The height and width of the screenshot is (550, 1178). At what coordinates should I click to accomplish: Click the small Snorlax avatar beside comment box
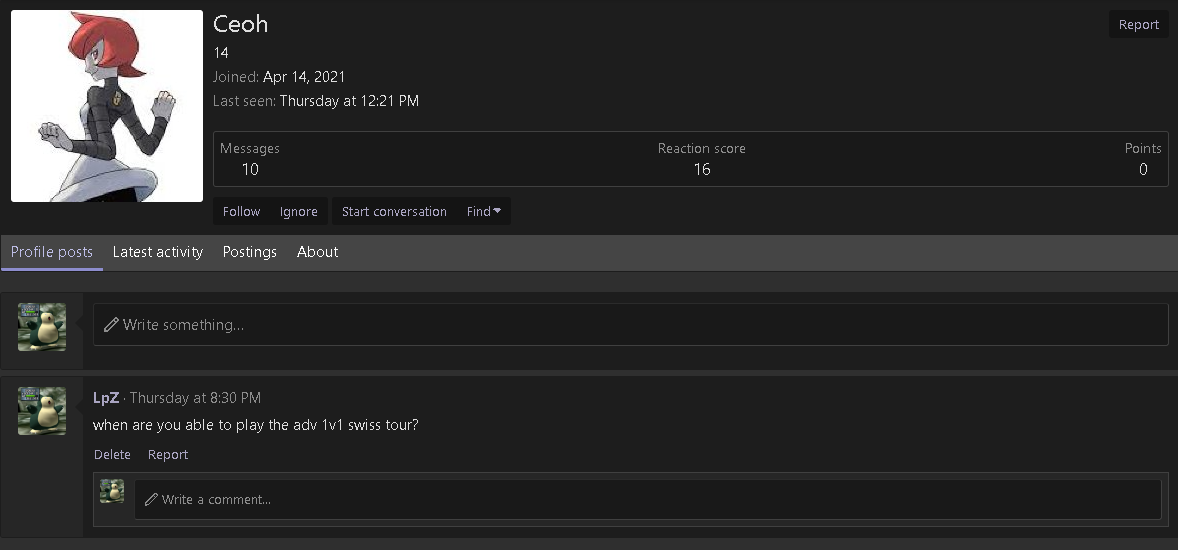coord(112,491)
